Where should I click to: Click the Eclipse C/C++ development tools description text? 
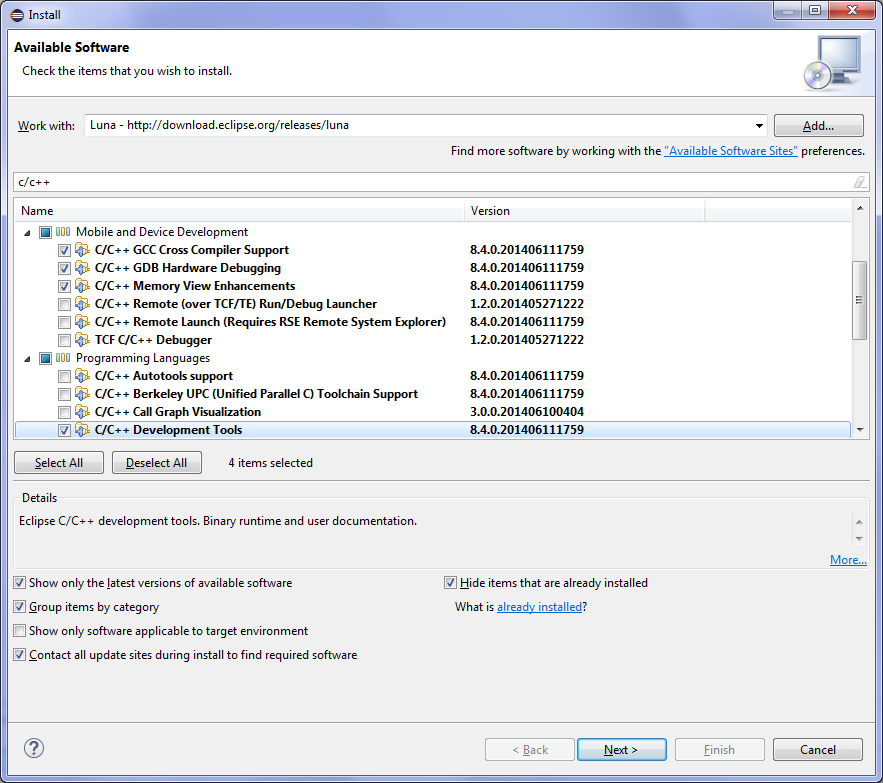[x=218, y=521]
